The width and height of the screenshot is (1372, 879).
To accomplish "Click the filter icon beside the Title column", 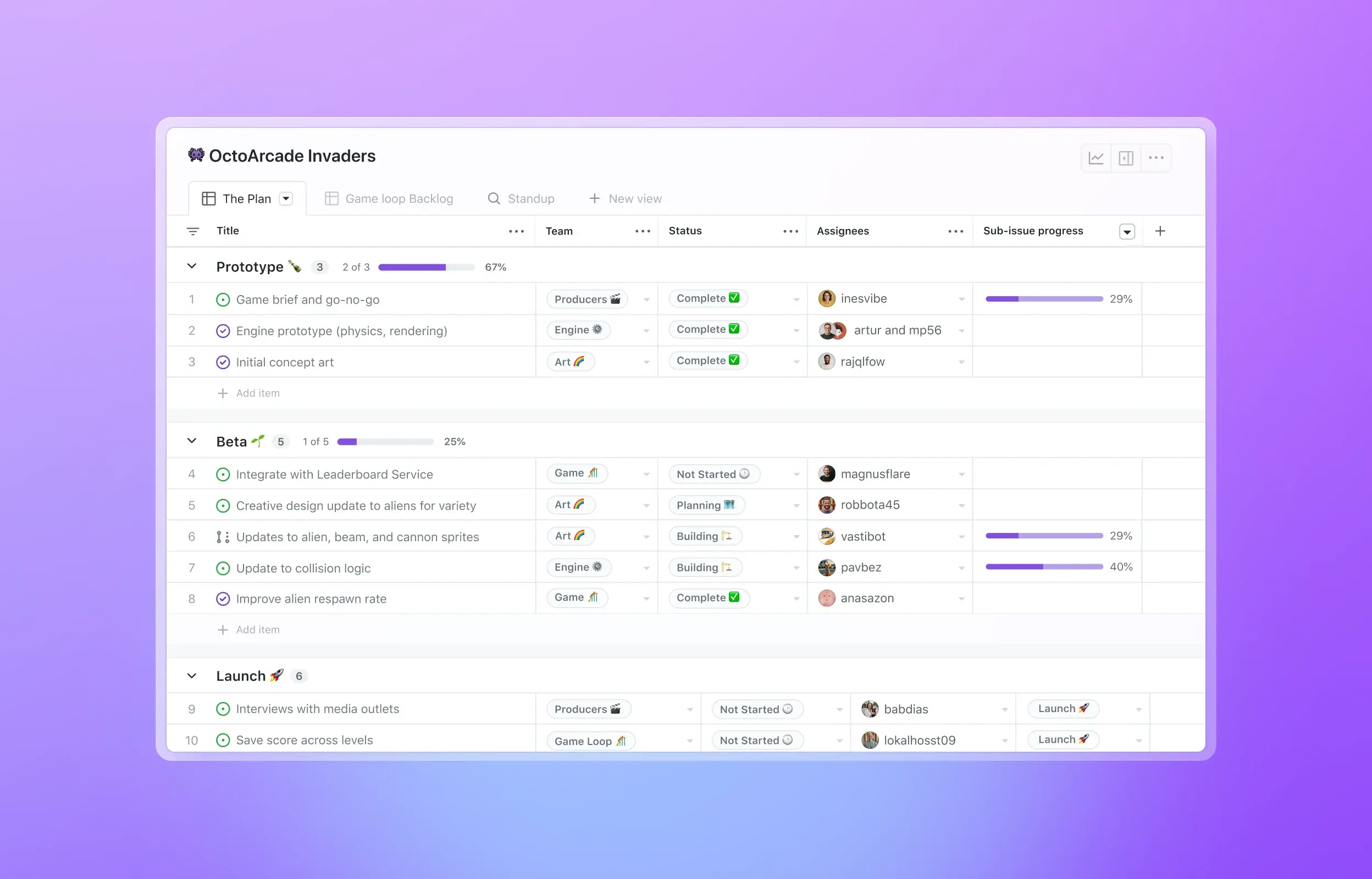I will [x=192, y=231].
